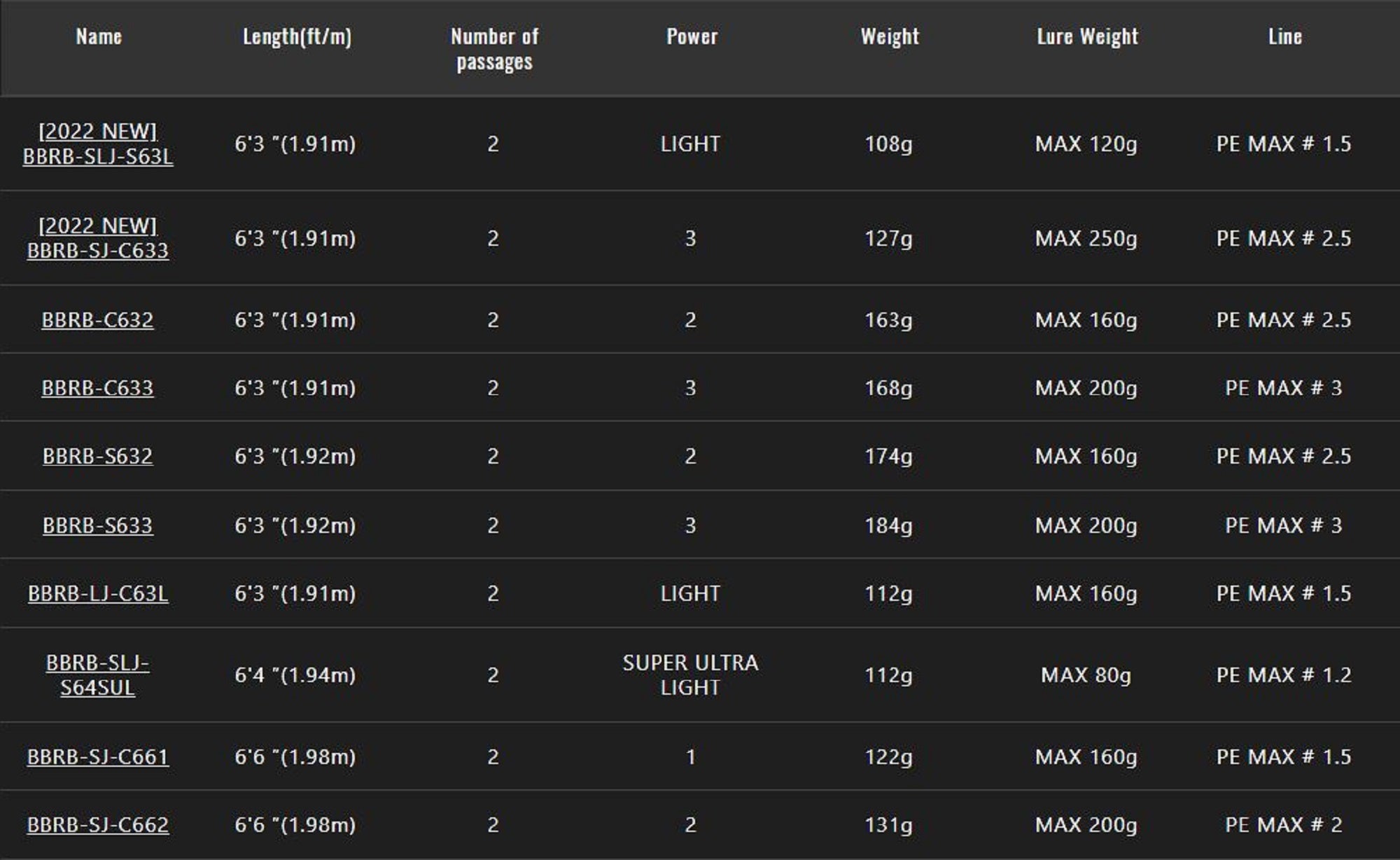Select the Number of passages header
Image resolution: width=1400 pixels, height=860 pixels.
point(494,48)
